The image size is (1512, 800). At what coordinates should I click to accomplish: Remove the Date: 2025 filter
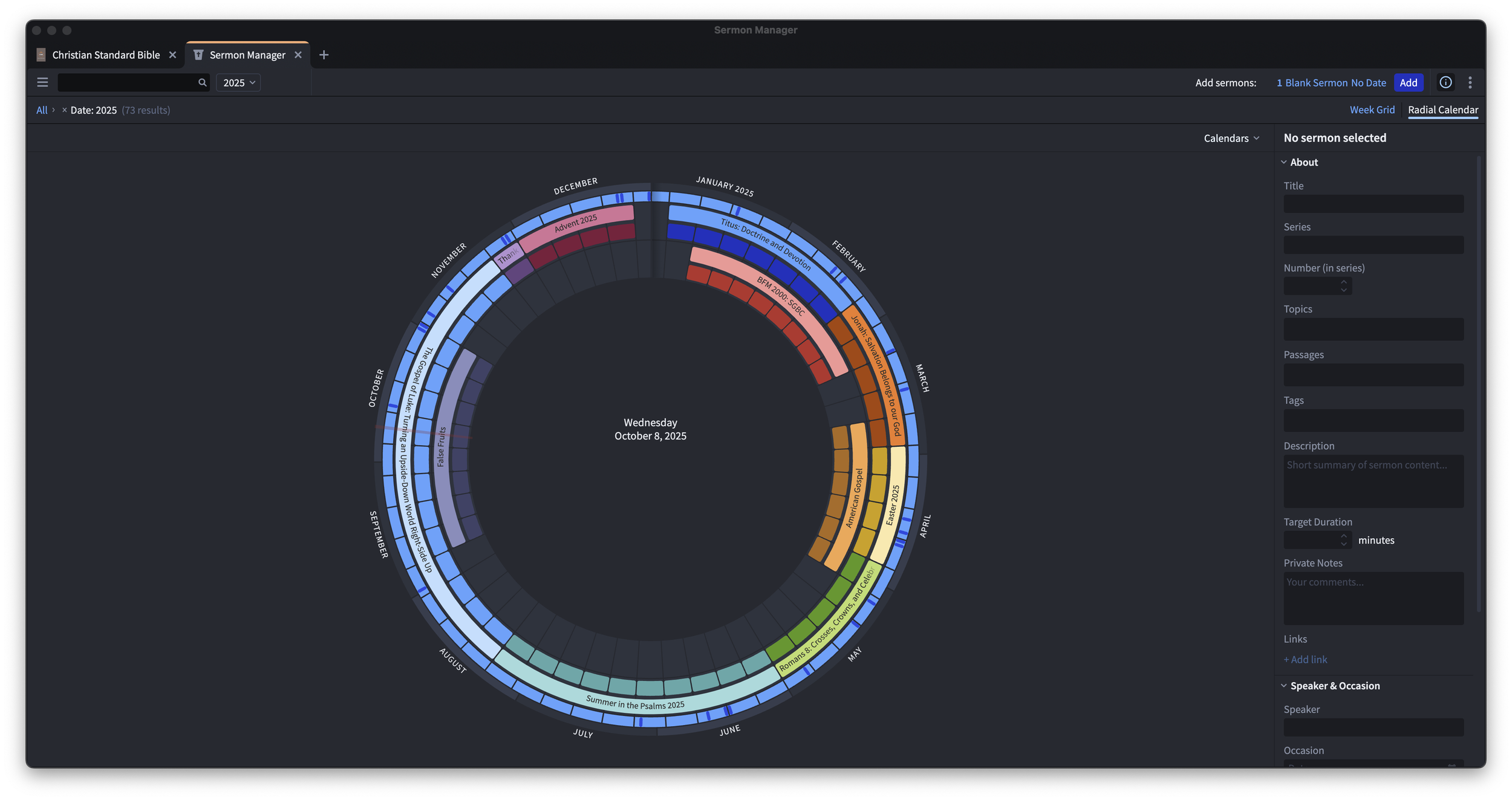[64, 110]
